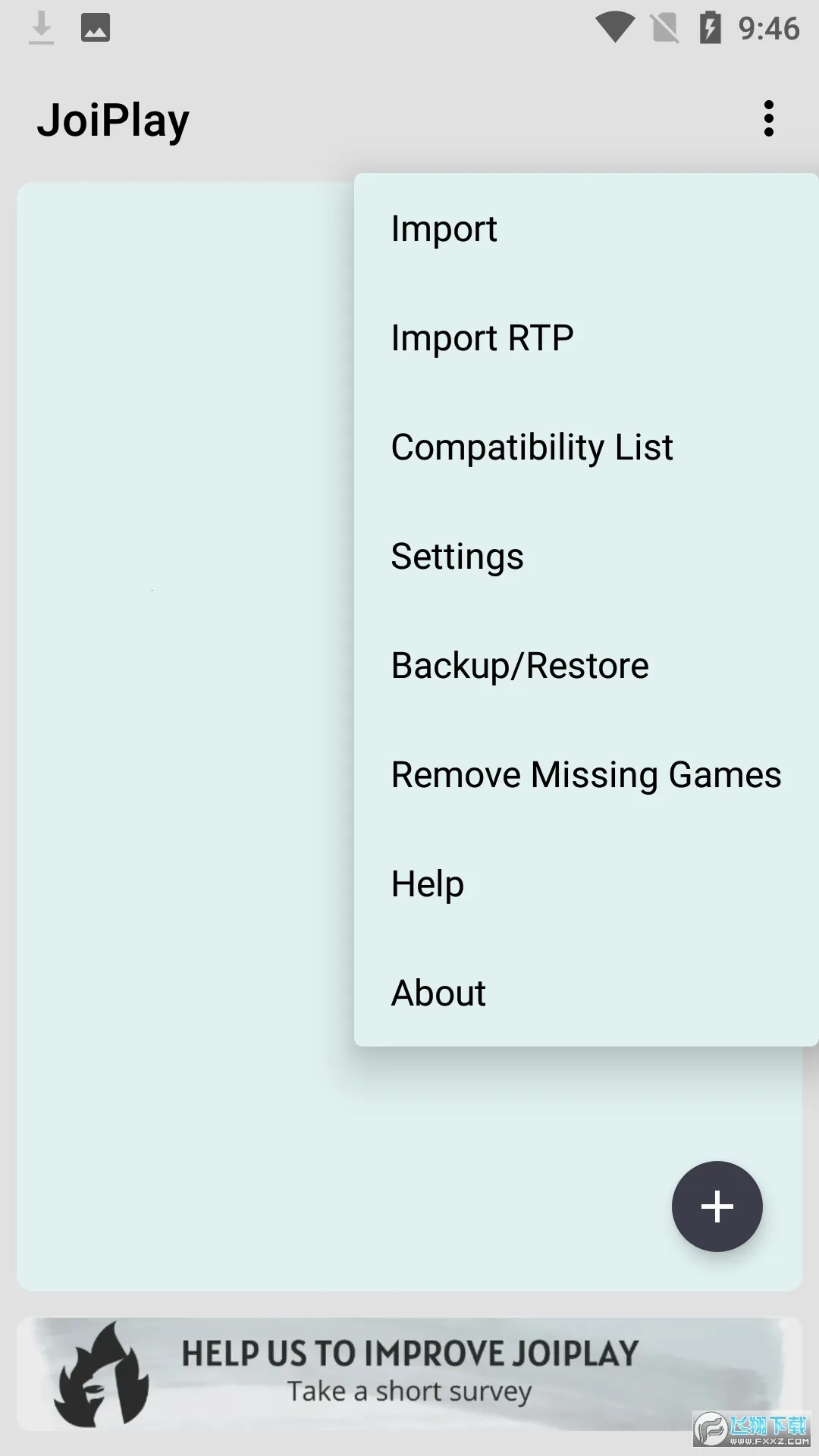Select About from the menu
819x1456 pixels.
[x=438, y=993]
